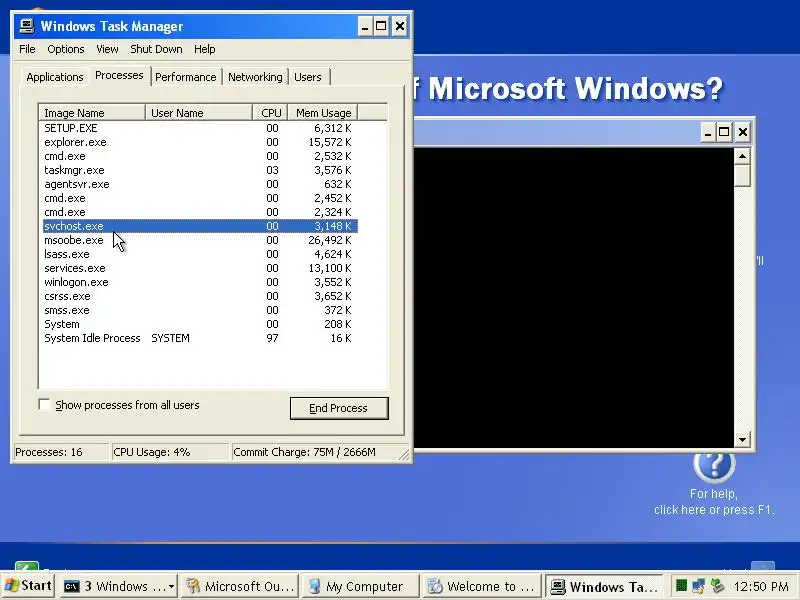Select the cmd.exe row using 2,452 K
Image resolution: width=800 pixels, height=600 pixels.
coord(200,198)
